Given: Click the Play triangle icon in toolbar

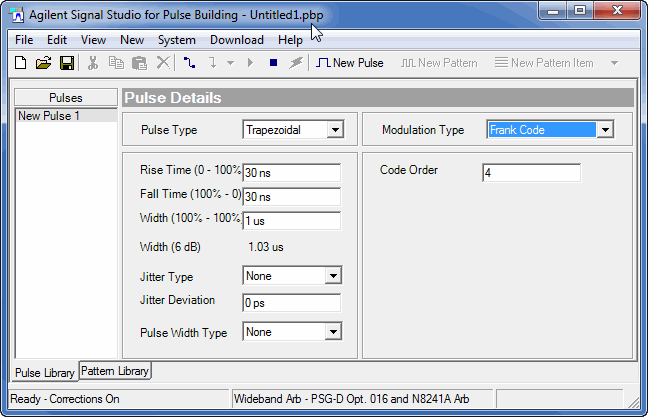Looking at the screenshot, I should point(250,63).
